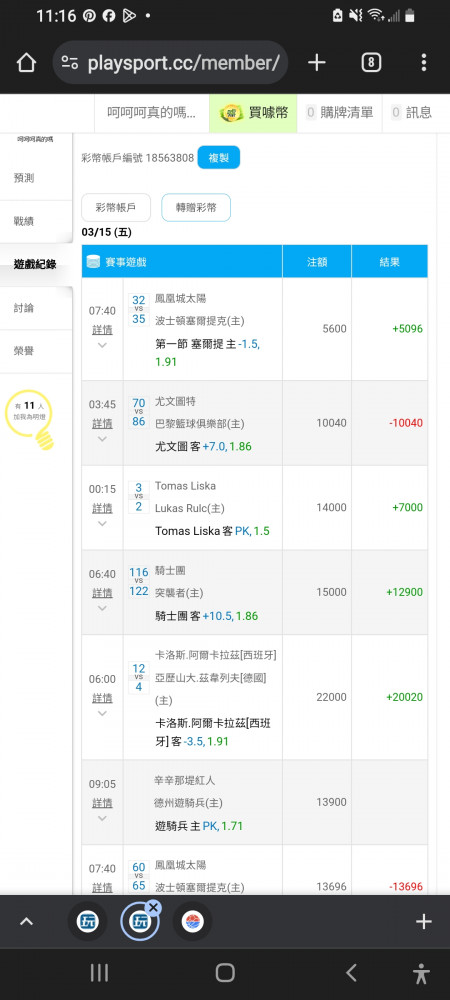This screenshot has height=1000, width=450.
Task: Open the tab switcher showing 8 tabs
Action: tap(371, 62)
